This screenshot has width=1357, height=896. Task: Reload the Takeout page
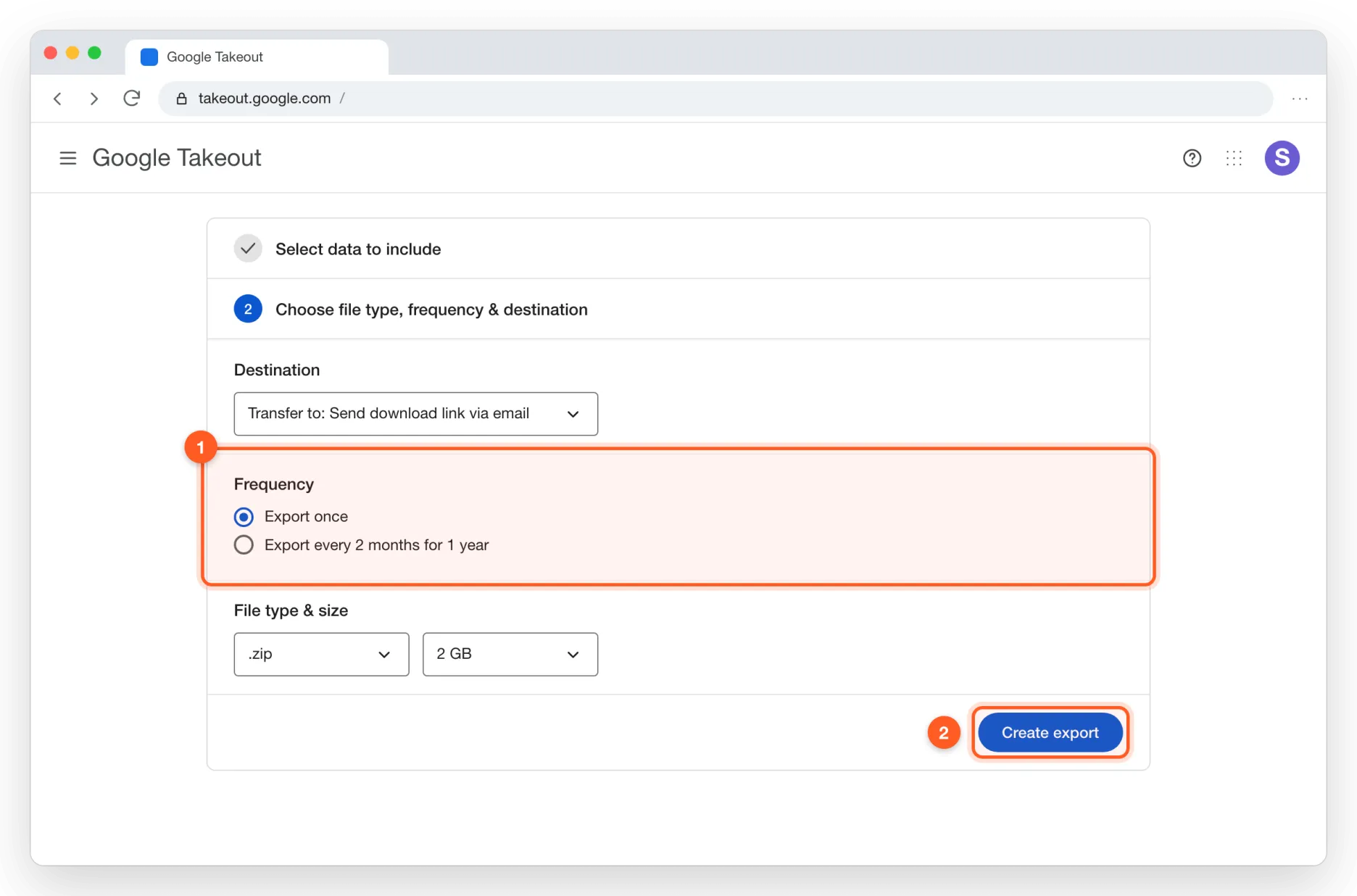[x=131, y=98]
